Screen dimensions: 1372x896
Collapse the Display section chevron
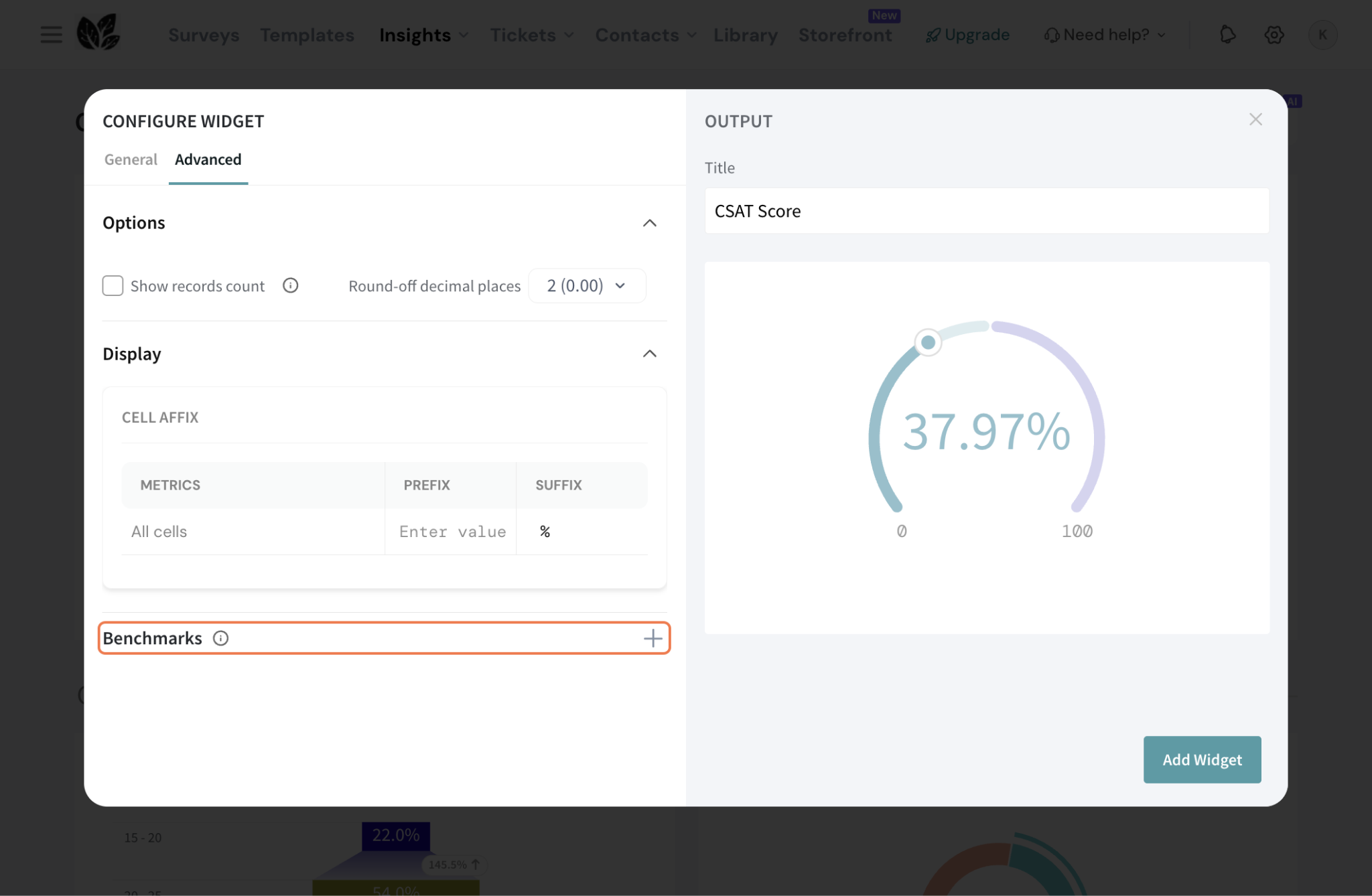coord(649,354)
